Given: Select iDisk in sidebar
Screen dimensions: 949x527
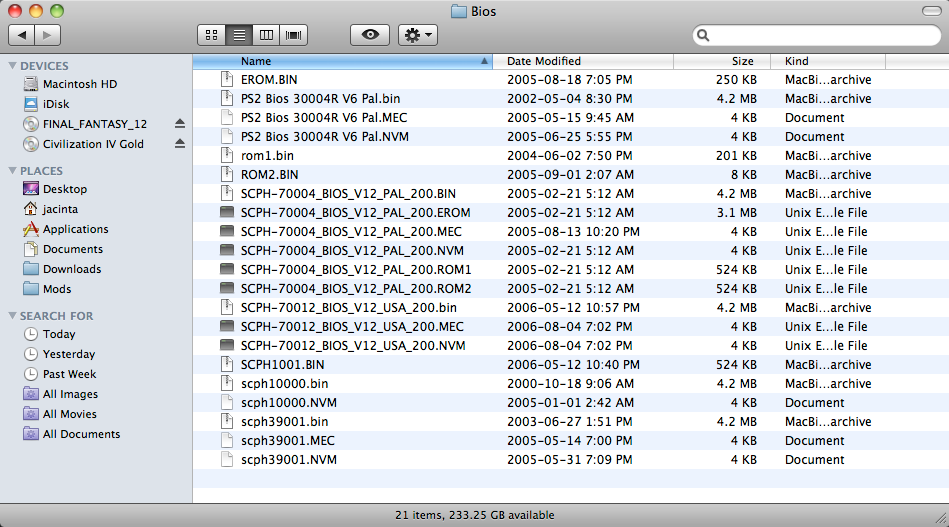Looking at the screenshot, I should [x=56, y=104].
